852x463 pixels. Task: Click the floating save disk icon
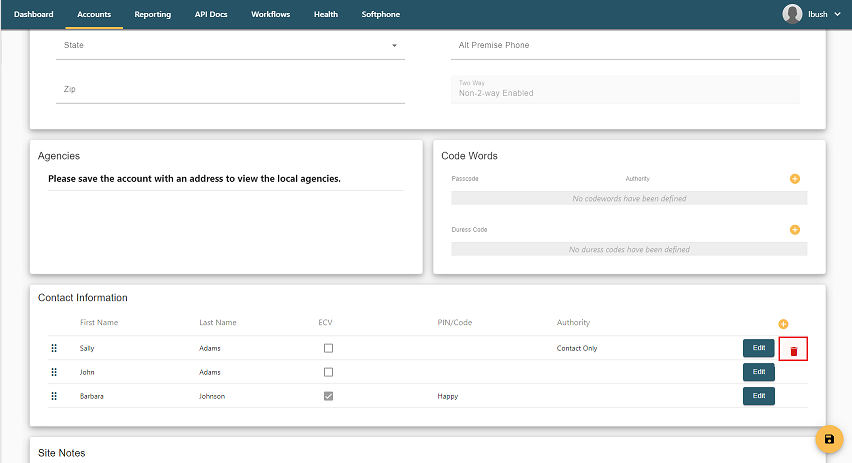tap(828, 439)
